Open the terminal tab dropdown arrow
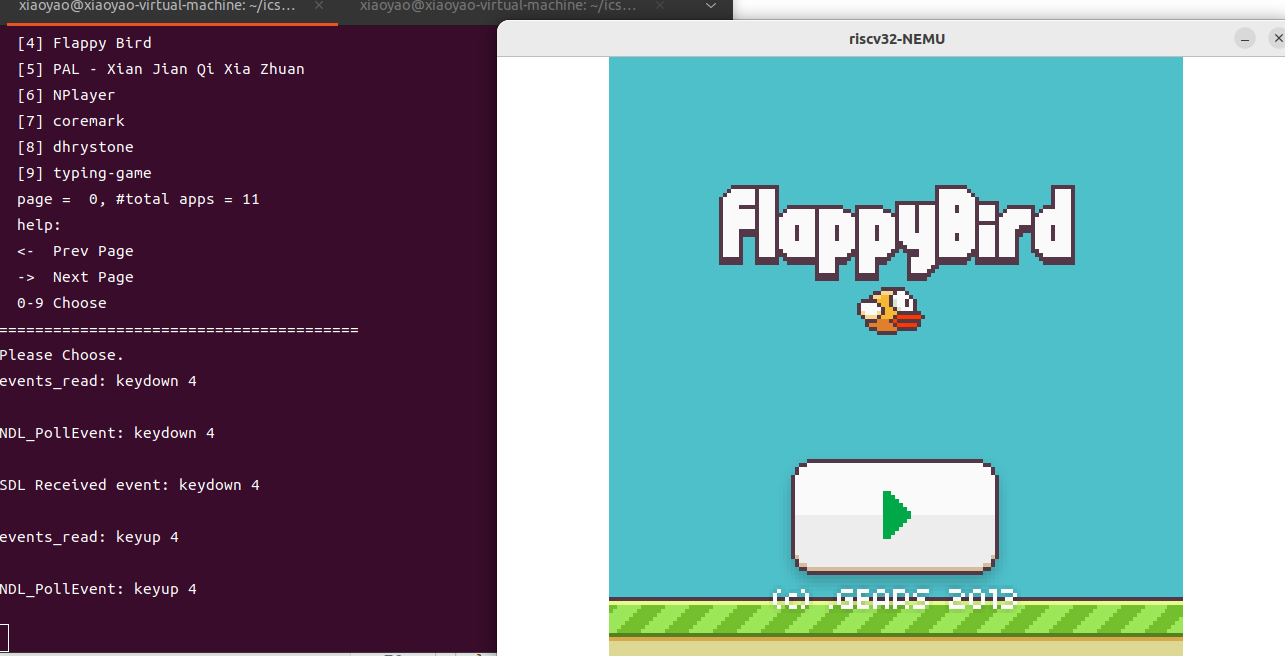The image size is (1285, 656). [711, 6]
